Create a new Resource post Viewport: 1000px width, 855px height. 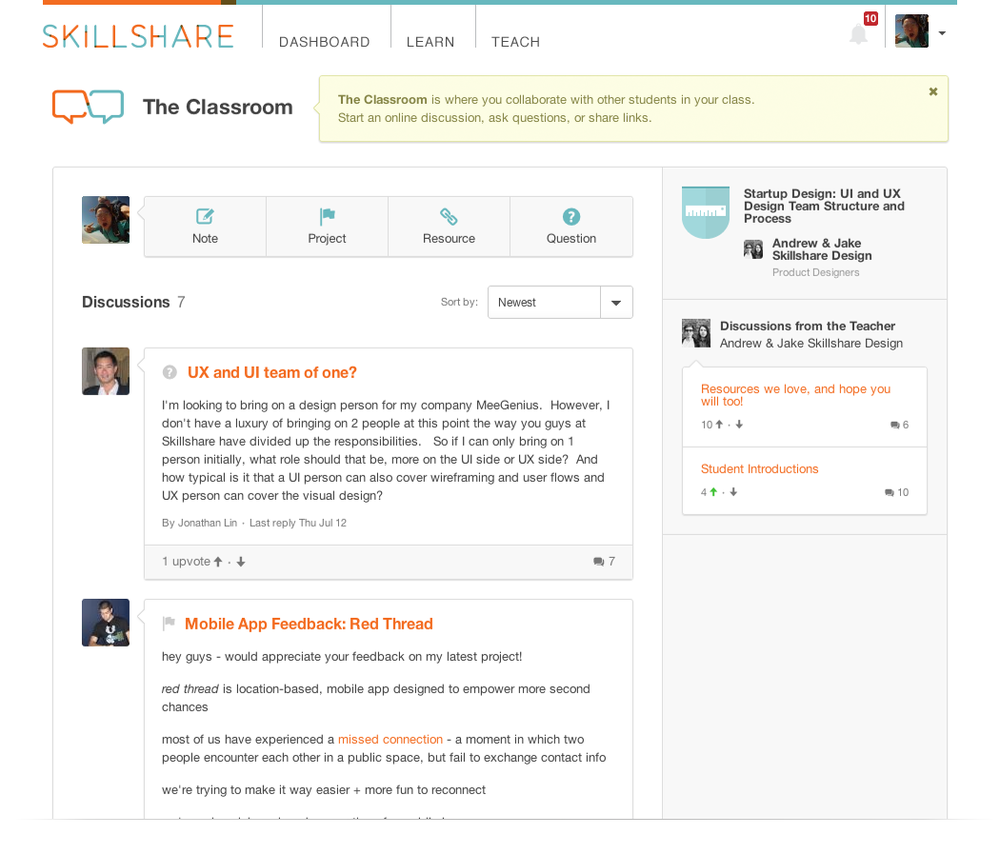coord(449,226)
